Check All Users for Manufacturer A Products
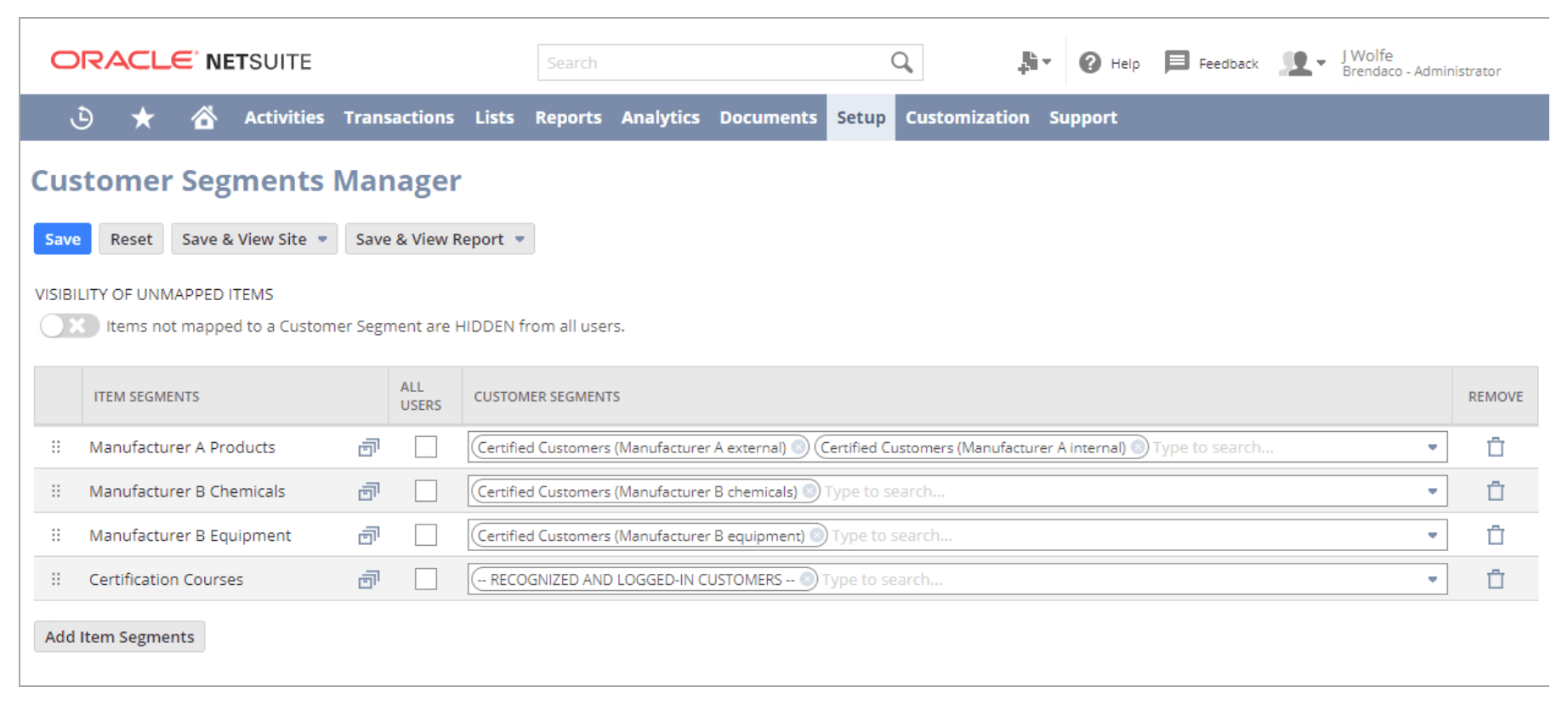The width and height of the screenshot is (1568, 704). click(426, 447)
